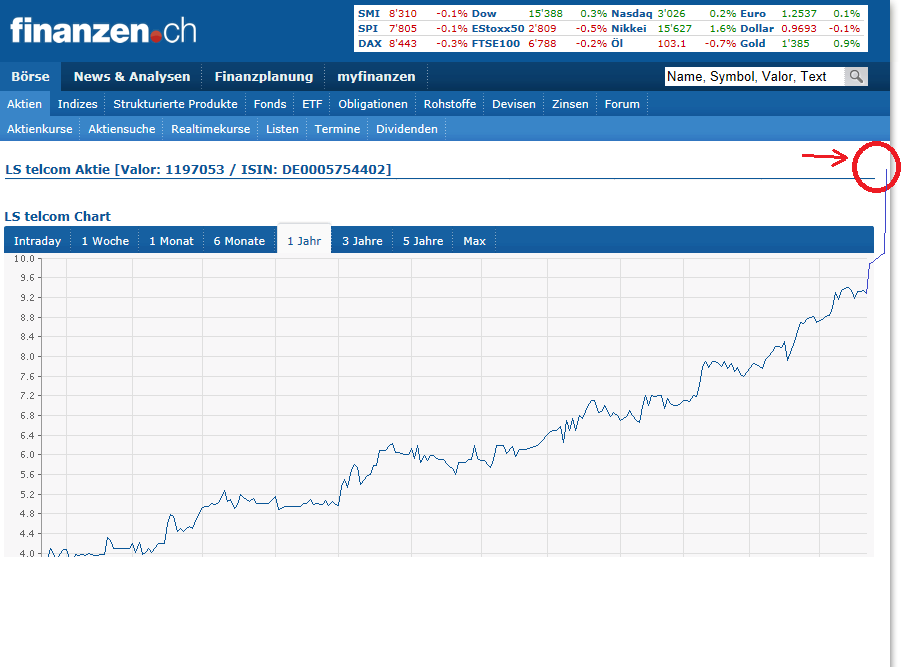The image size is (908, 667).
Task: Go to myfinanzen section
Action: 376,77
